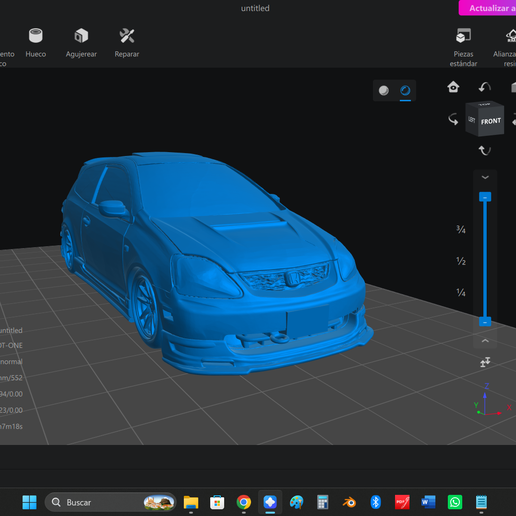This screenshot has width=516, height=516.
Task: Open Calculator from taskbar
Action: [x=323, y=502]
